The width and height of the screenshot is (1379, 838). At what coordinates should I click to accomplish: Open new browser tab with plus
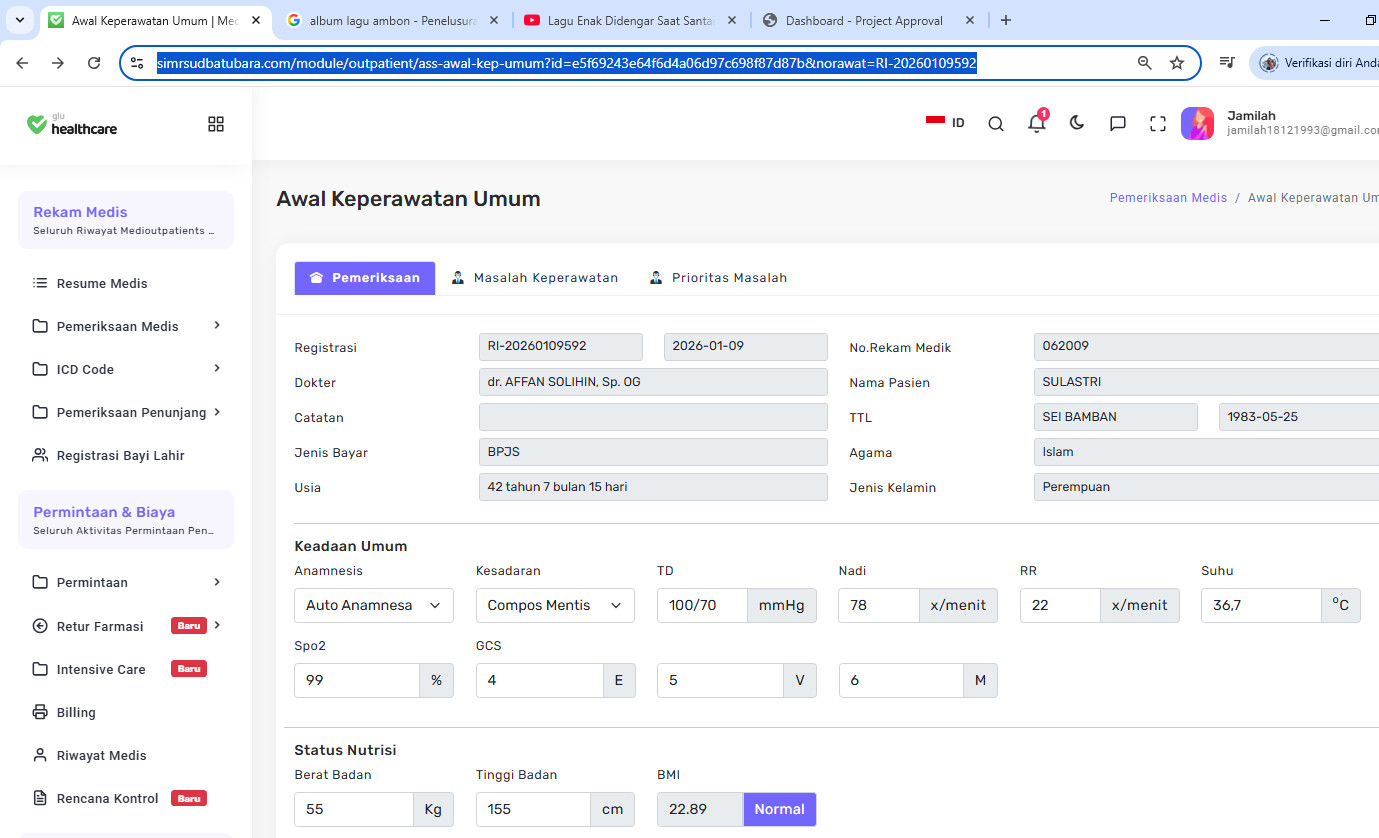pyautogui.click(x=1006, y=20)
